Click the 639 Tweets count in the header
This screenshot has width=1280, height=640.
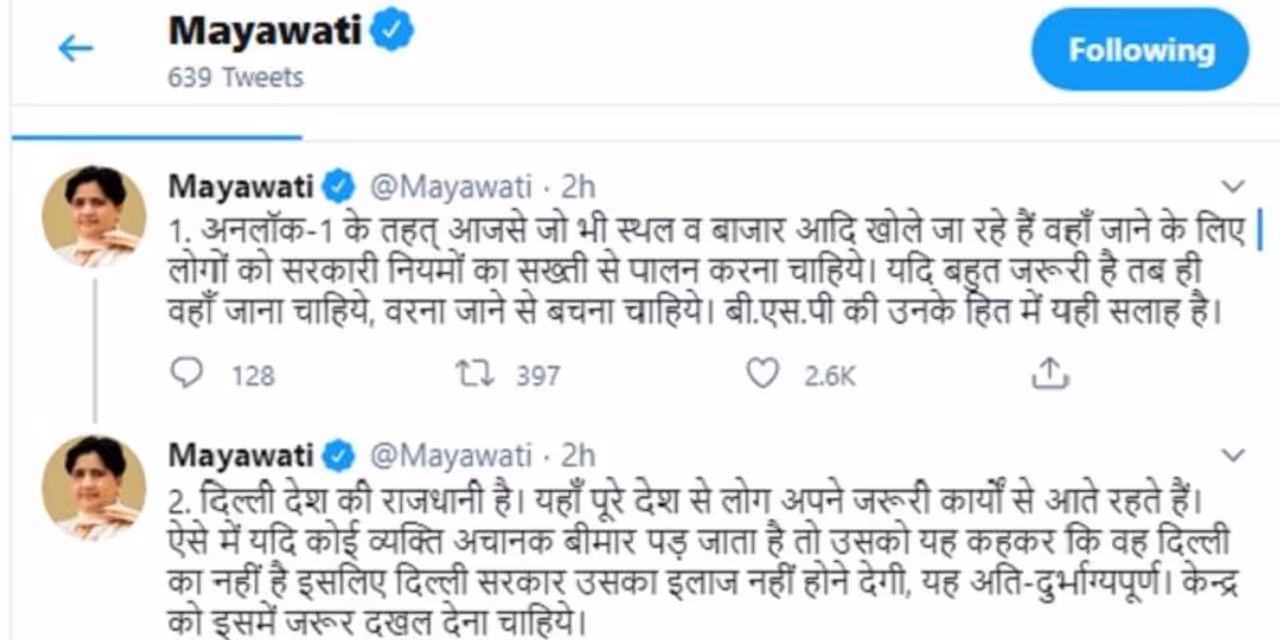(x=235, y=77)
